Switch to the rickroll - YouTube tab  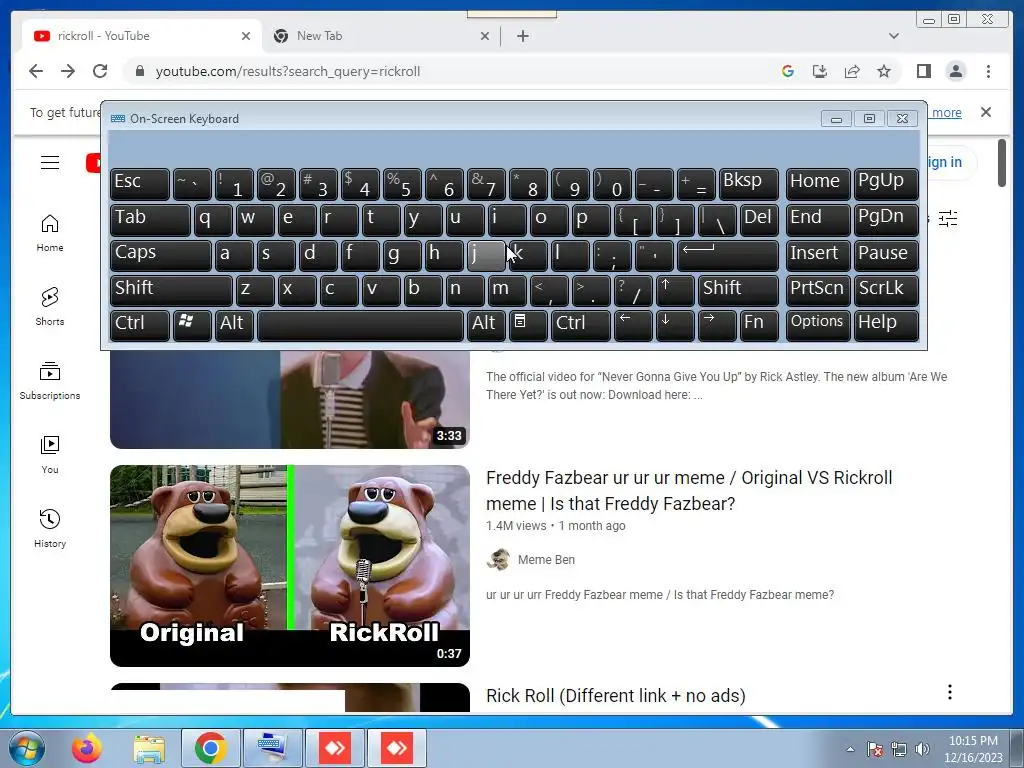[140, 36]
